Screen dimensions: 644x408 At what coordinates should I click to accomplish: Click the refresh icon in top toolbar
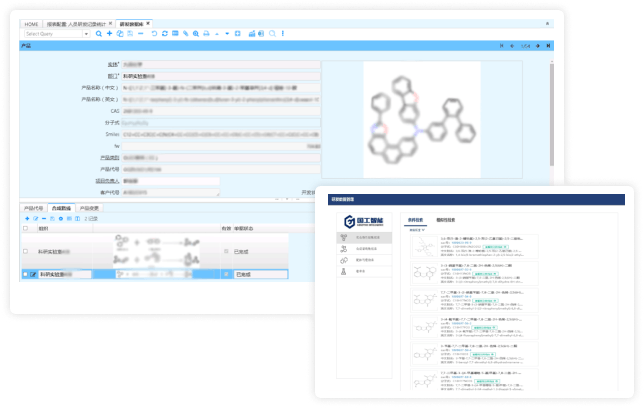(164, 33)
